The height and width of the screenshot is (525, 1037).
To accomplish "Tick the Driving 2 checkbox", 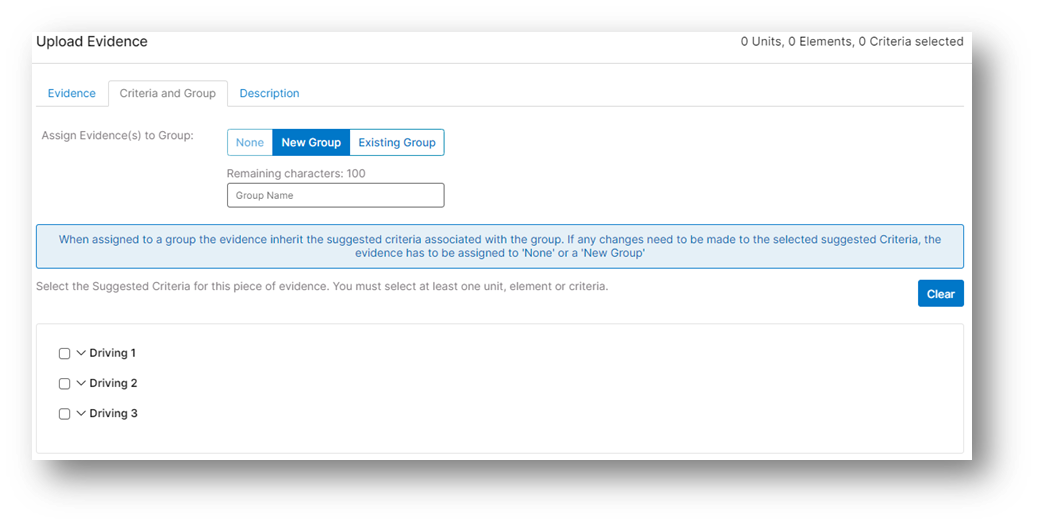I will [x=64, y=384].
